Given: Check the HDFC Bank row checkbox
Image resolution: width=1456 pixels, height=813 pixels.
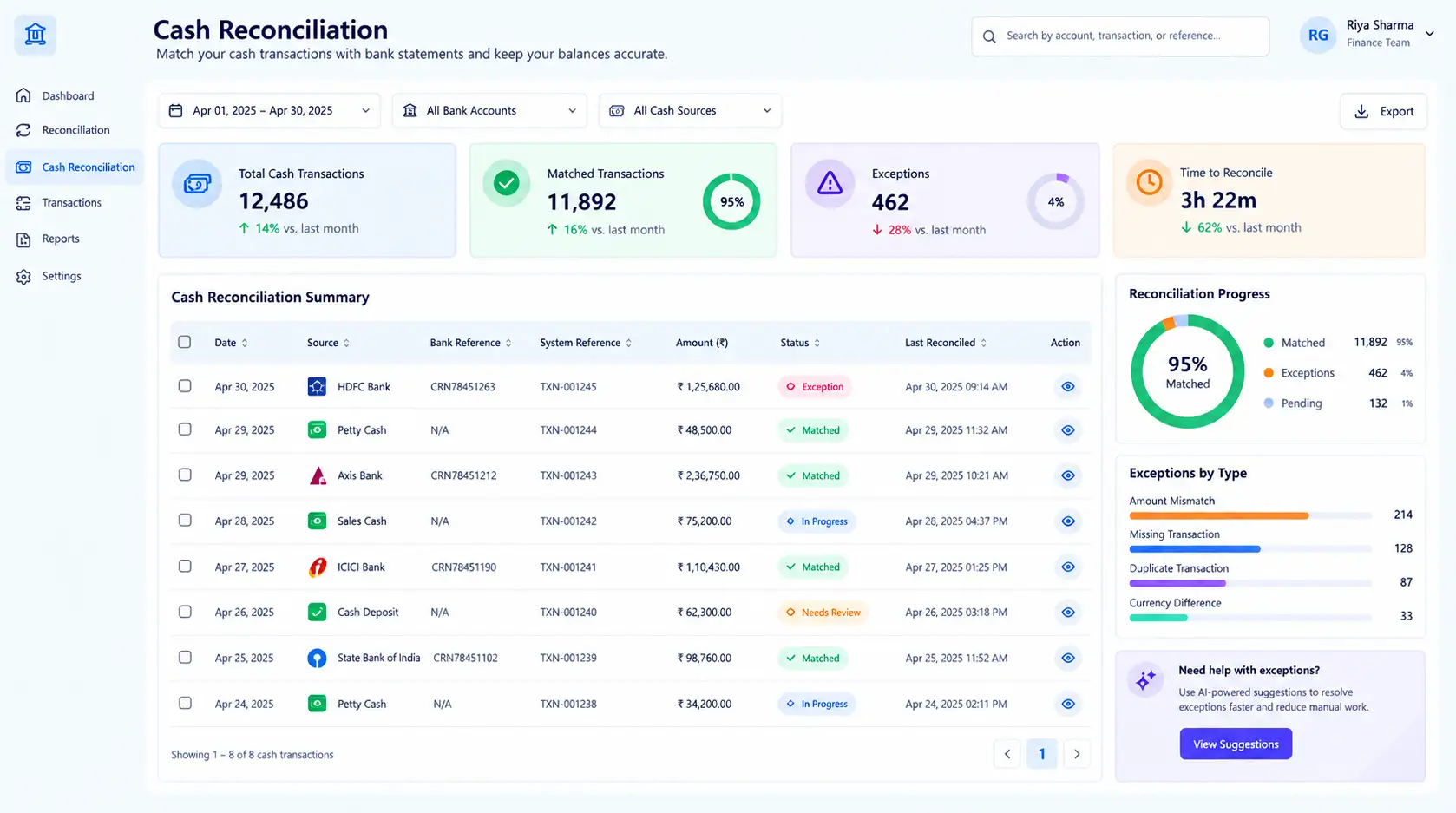Looking at the screenshot, I should pyautogui.click(x=185, y=385).
